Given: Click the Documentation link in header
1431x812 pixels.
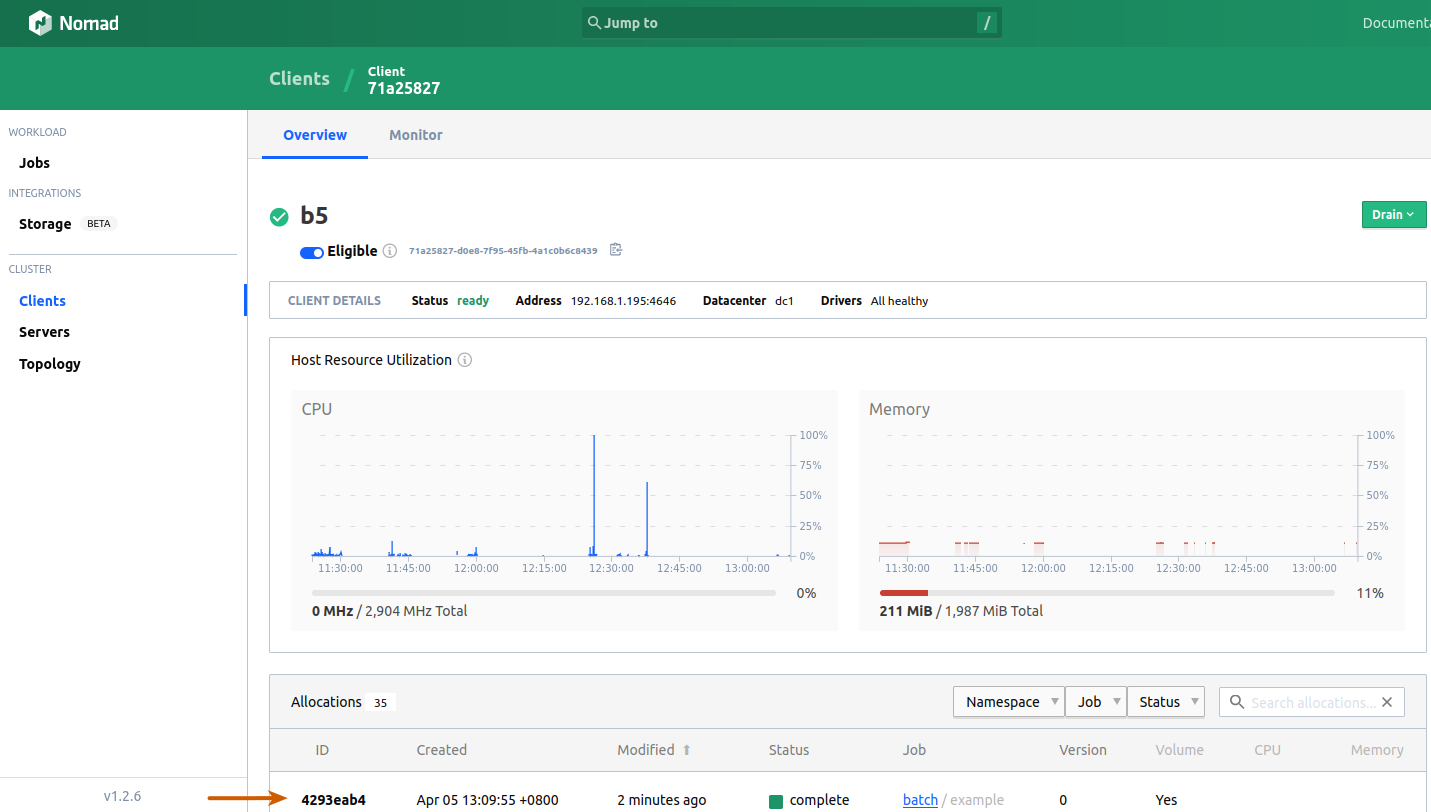Looking at the screenshot, I should [x=1396, y=23].
